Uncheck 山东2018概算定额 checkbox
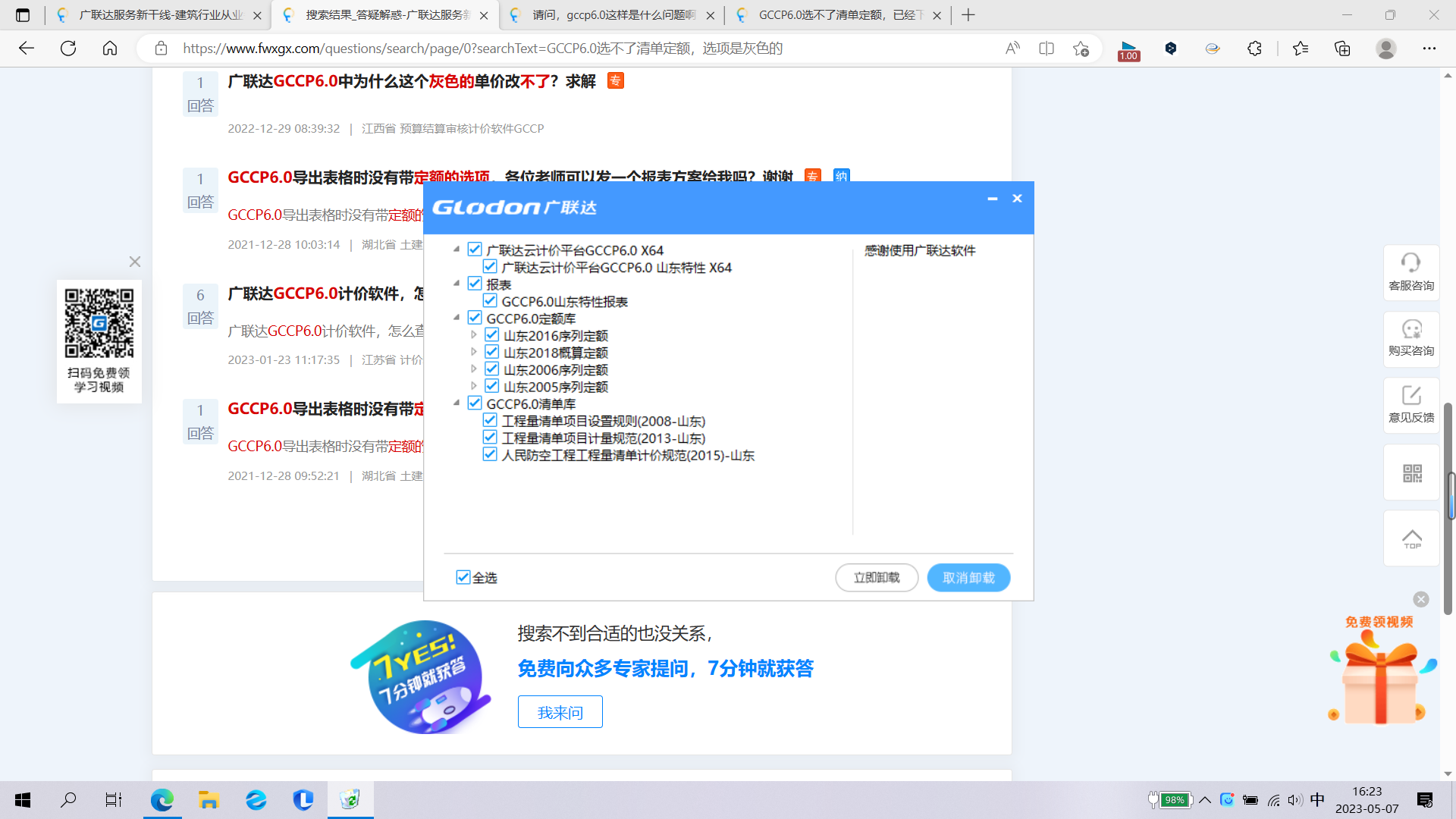 pos(491,352)
